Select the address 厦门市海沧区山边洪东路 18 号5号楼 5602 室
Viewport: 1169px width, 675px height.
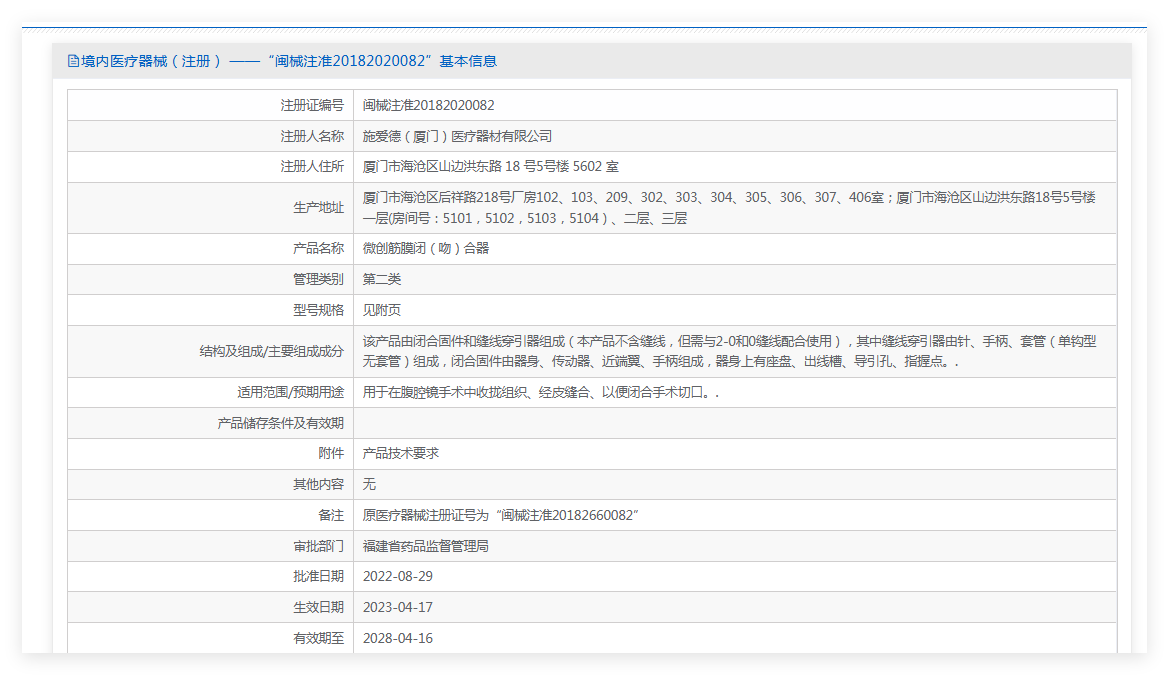pos(491,167)
